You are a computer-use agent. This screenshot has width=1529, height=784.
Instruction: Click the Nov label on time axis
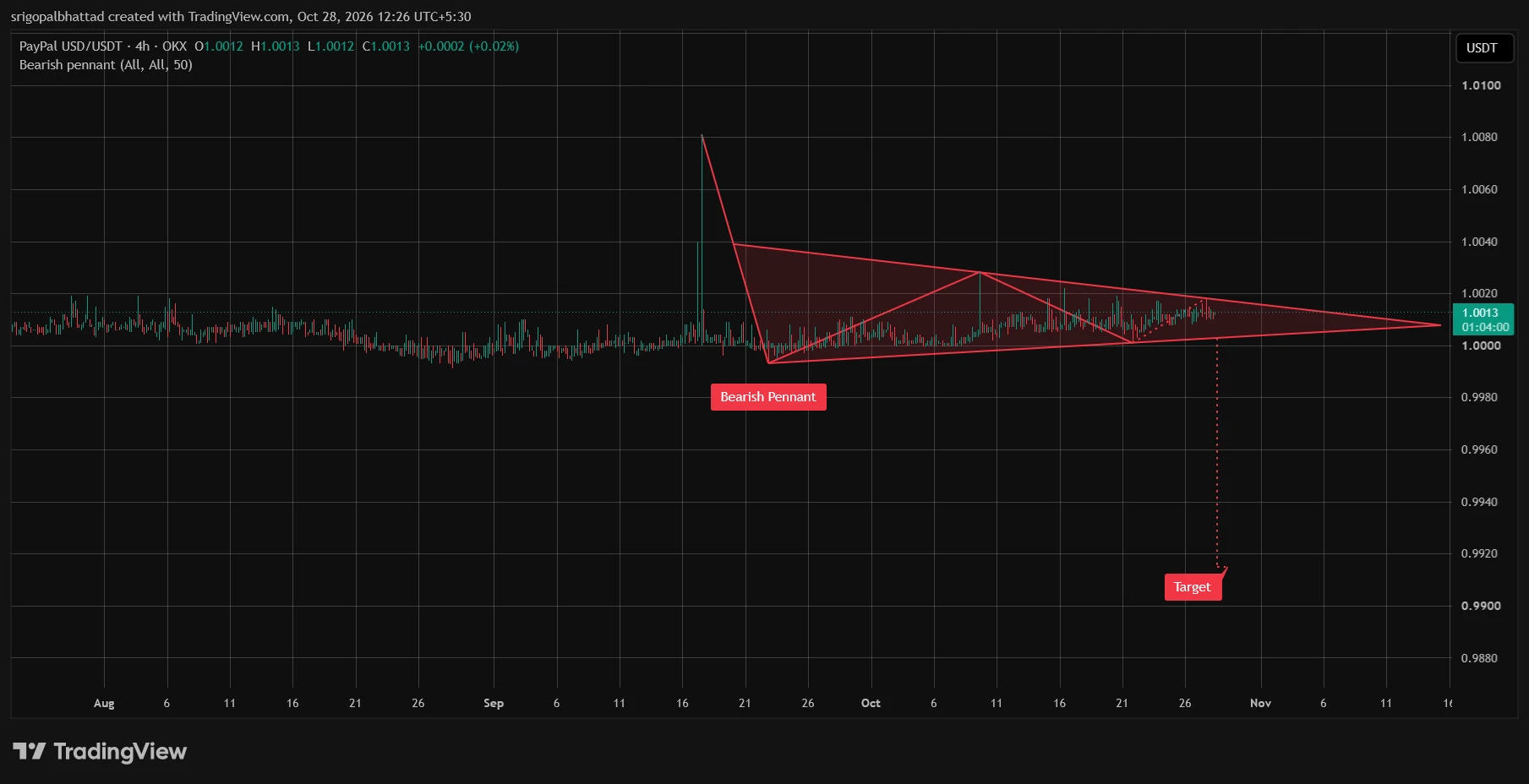(1260, 703)
